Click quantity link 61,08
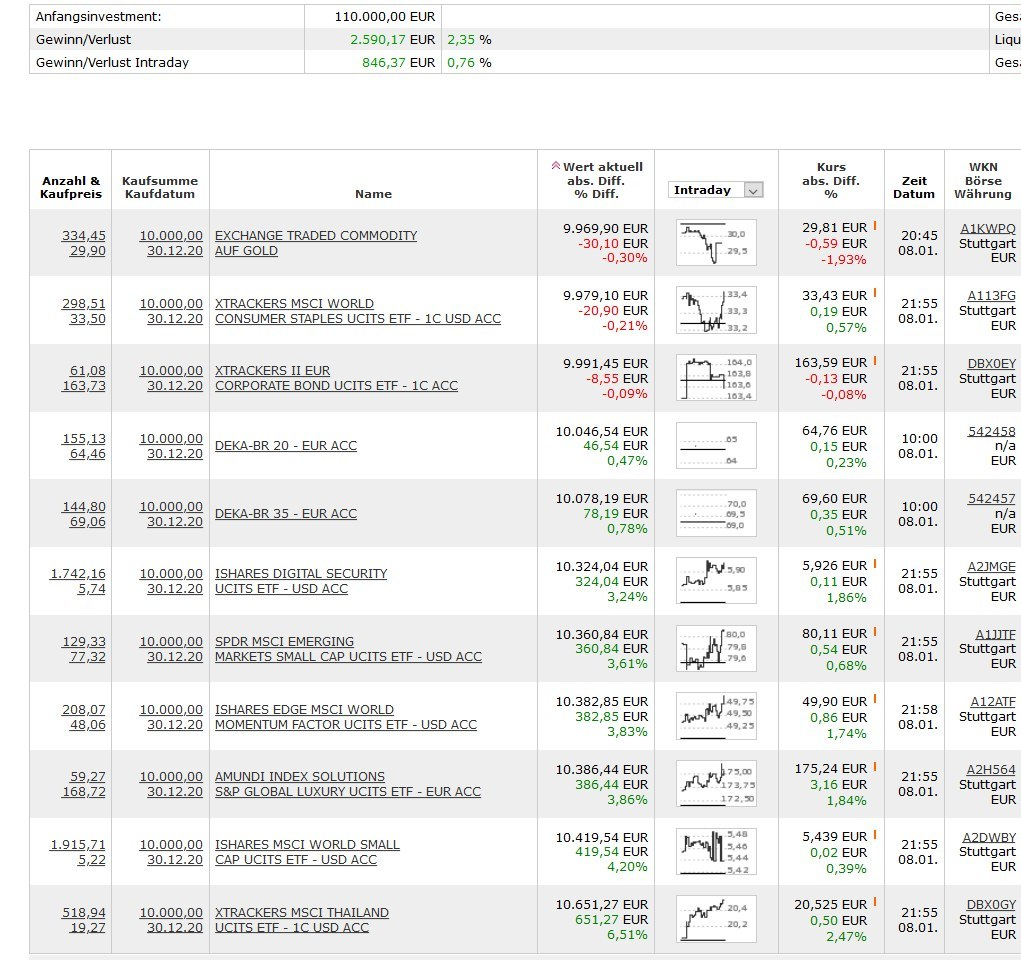1021x960 pixels. tap(87, 371)
